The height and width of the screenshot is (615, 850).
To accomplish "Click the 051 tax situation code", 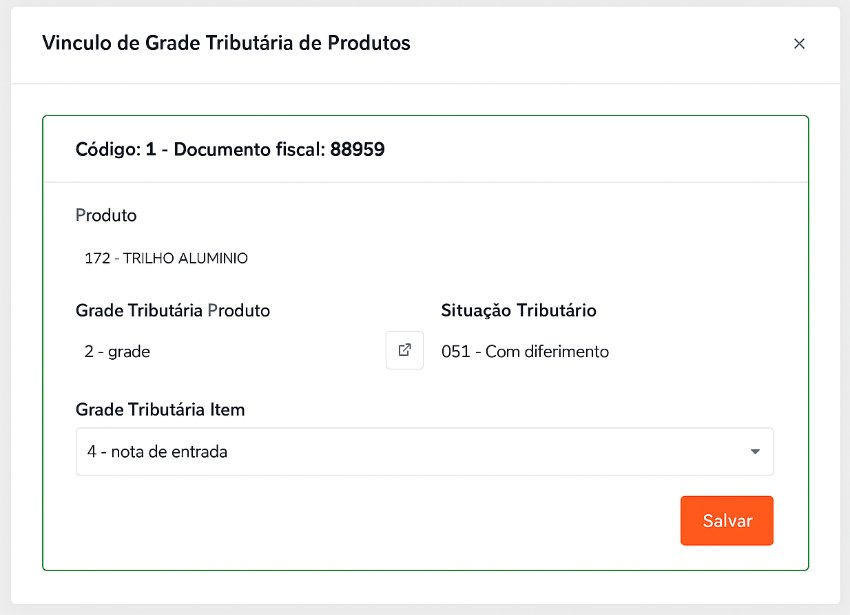I will coord(454,352).
